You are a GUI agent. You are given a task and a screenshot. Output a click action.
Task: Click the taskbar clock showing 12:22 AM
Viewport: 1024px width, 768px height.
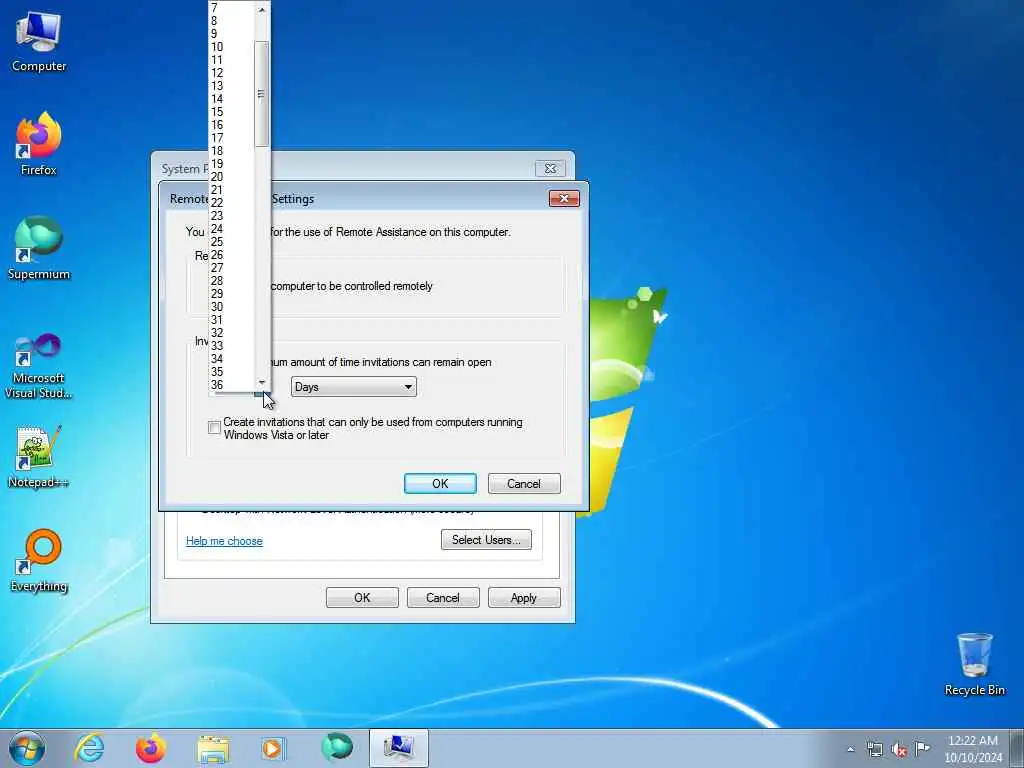(972, 749)
